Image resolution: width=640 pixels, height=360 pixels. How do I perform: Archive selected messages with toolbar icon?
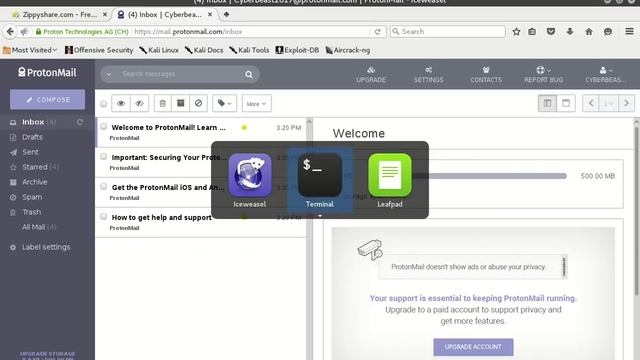click(x=180, y=103)
